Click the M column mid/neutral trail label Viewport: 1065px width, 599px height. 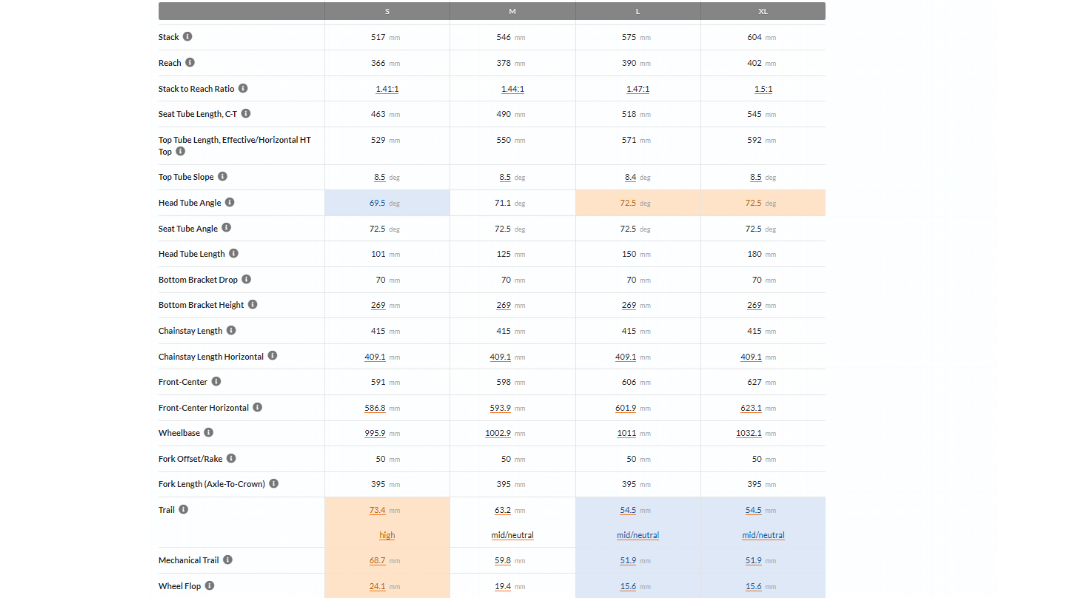512,535
